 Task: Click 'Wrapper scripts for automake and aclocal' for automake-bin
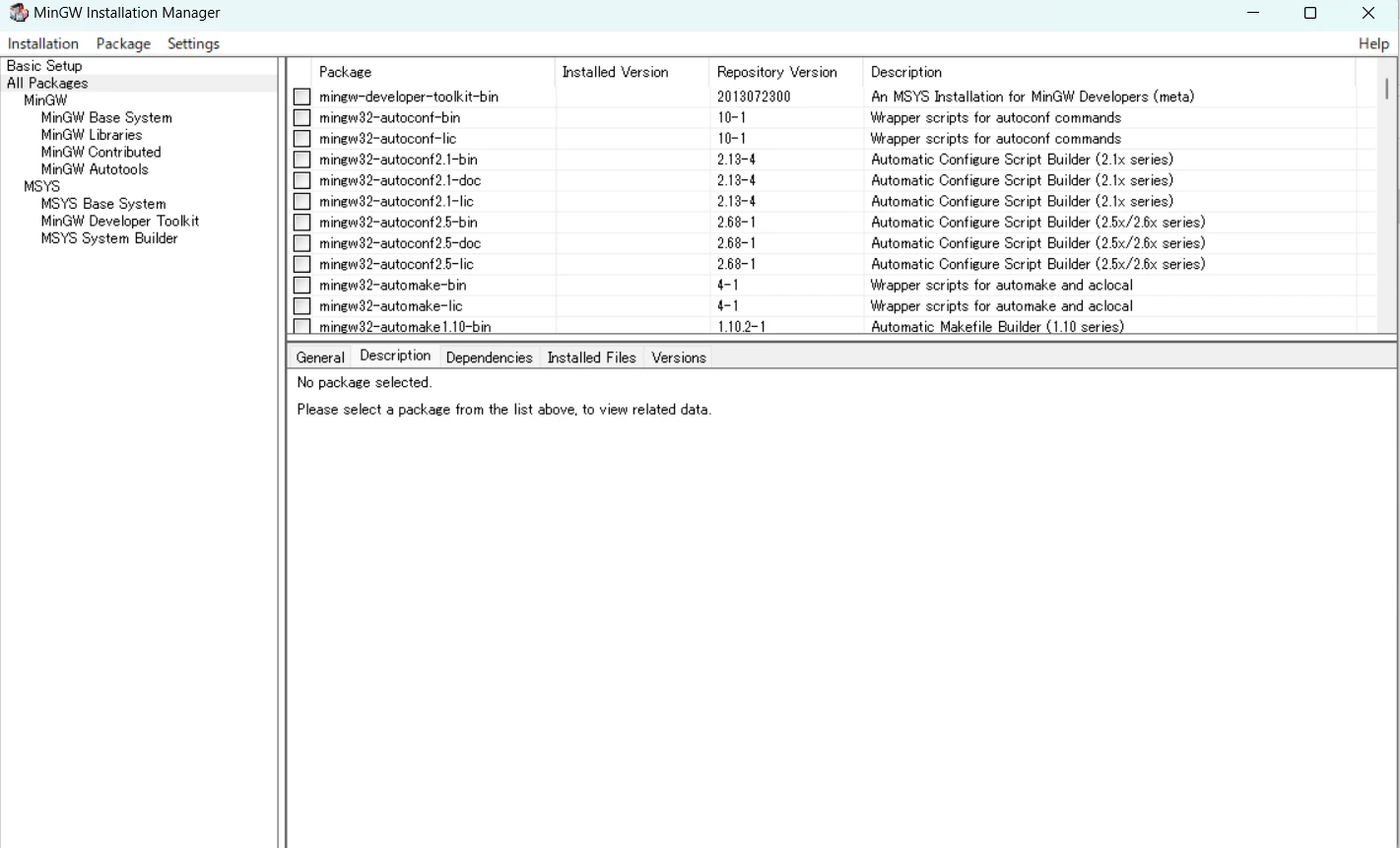click(x=1002, y=286)
